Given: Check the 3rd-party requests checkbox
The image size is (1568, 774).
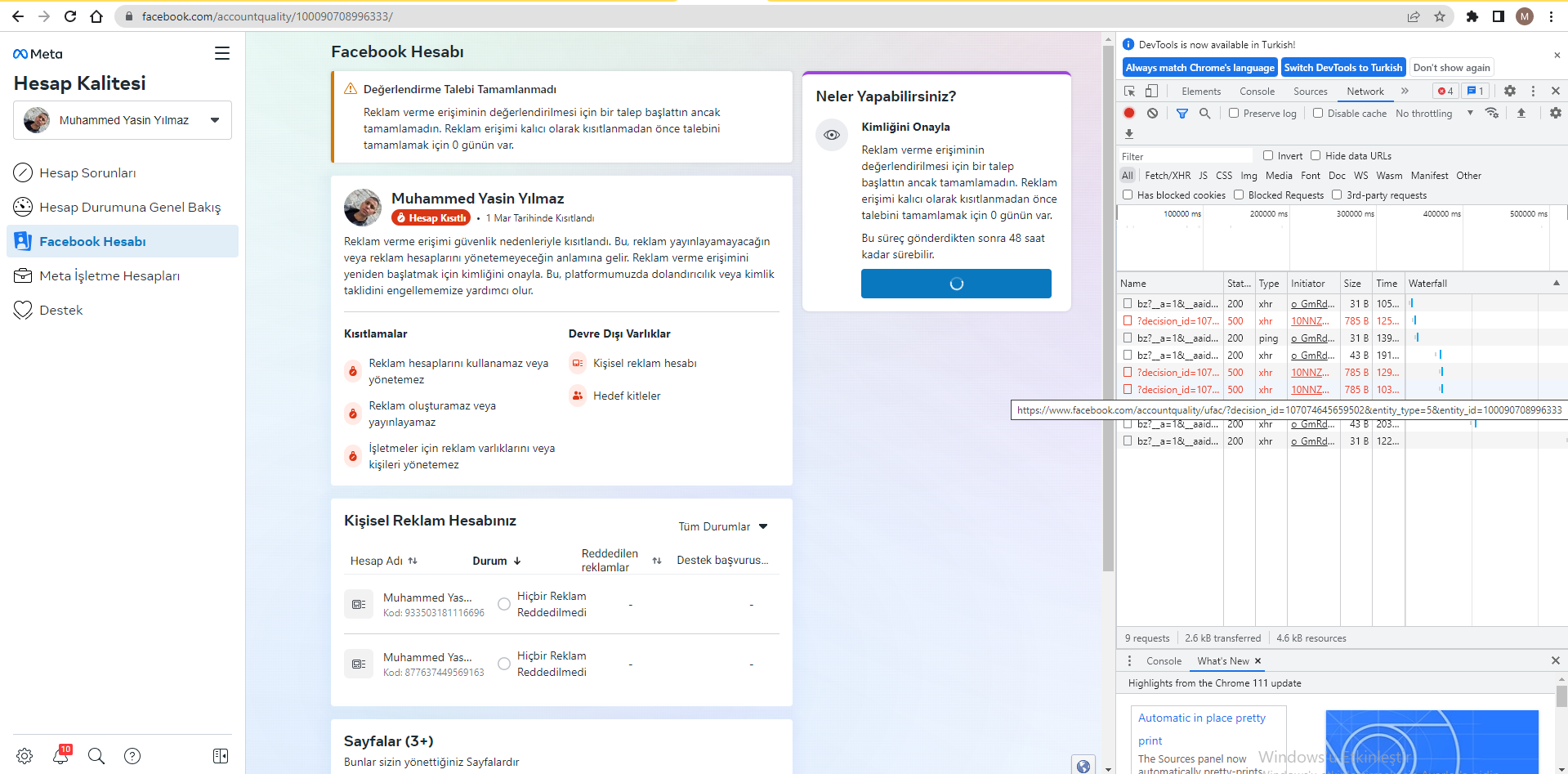Looking at the screenshot, I should [x=1337, y=195].
